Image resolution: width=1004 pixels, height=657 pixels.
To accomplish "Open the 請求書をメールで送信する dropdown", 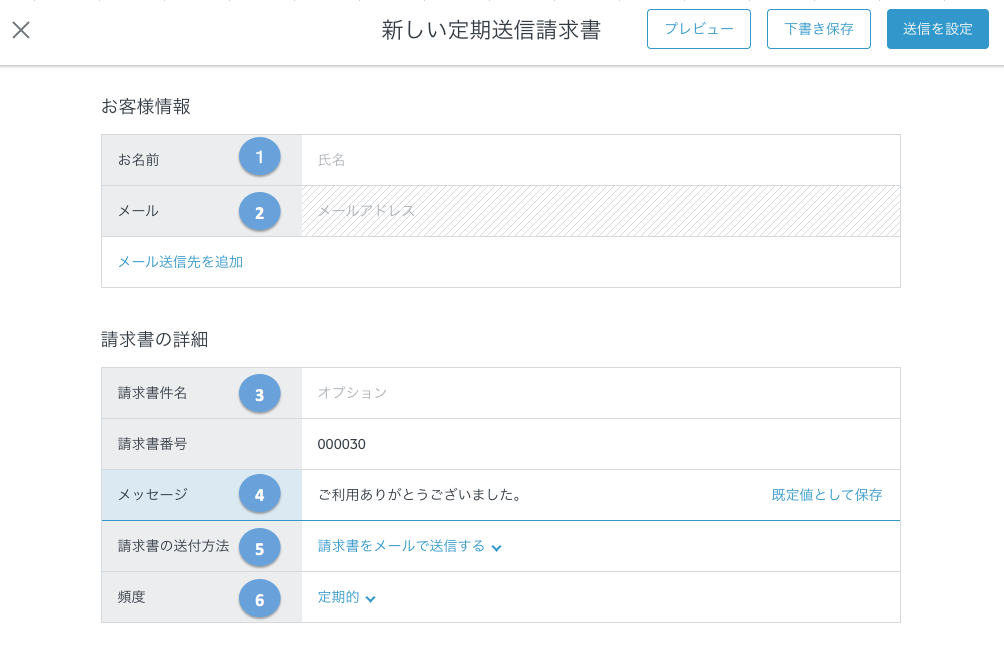I will pyautogui.click(x=410, y=546).
